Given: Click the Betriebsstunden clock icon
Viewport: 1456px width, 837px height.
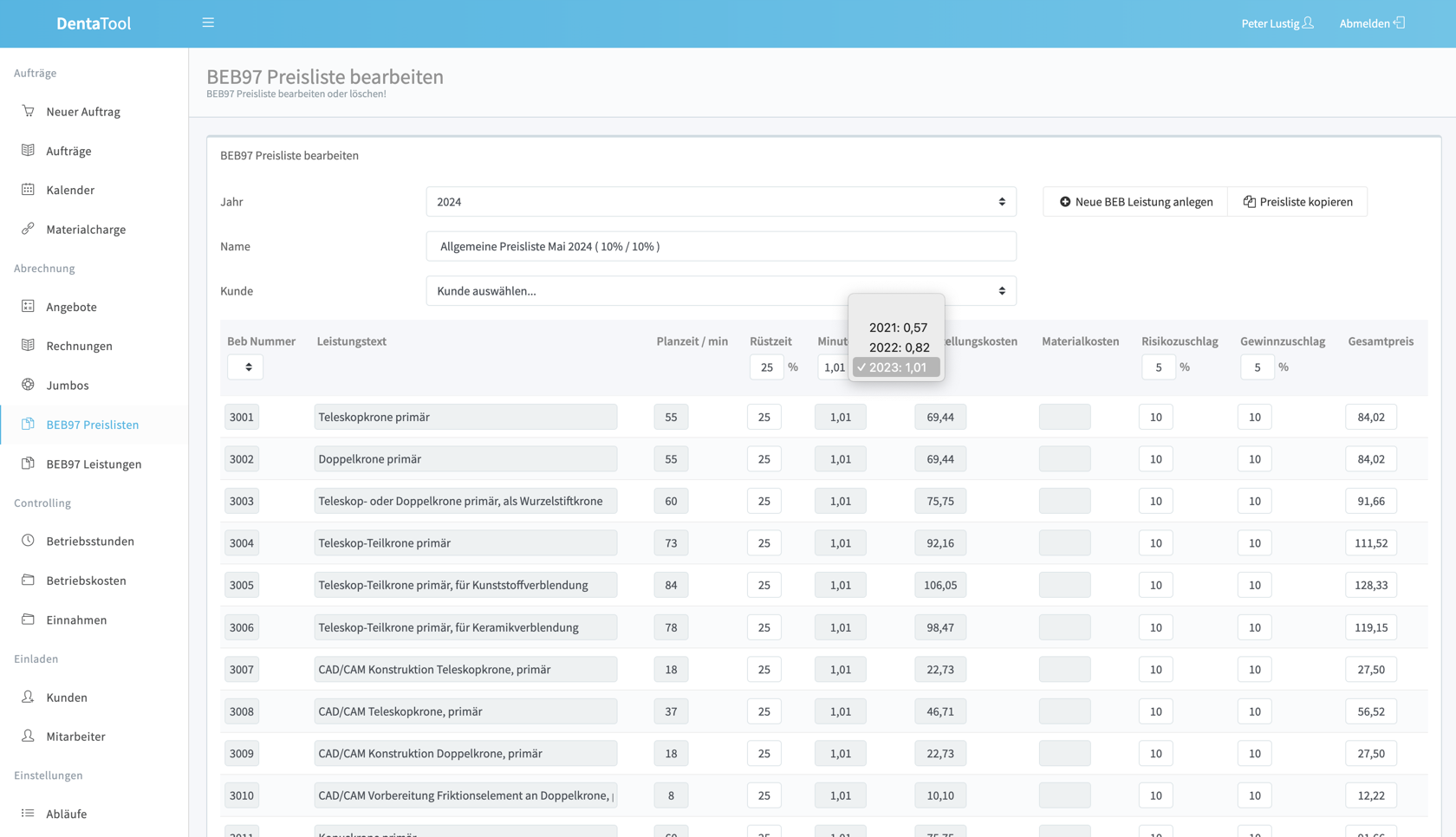Looking at the screenshot, I should [x=28, y=541].
